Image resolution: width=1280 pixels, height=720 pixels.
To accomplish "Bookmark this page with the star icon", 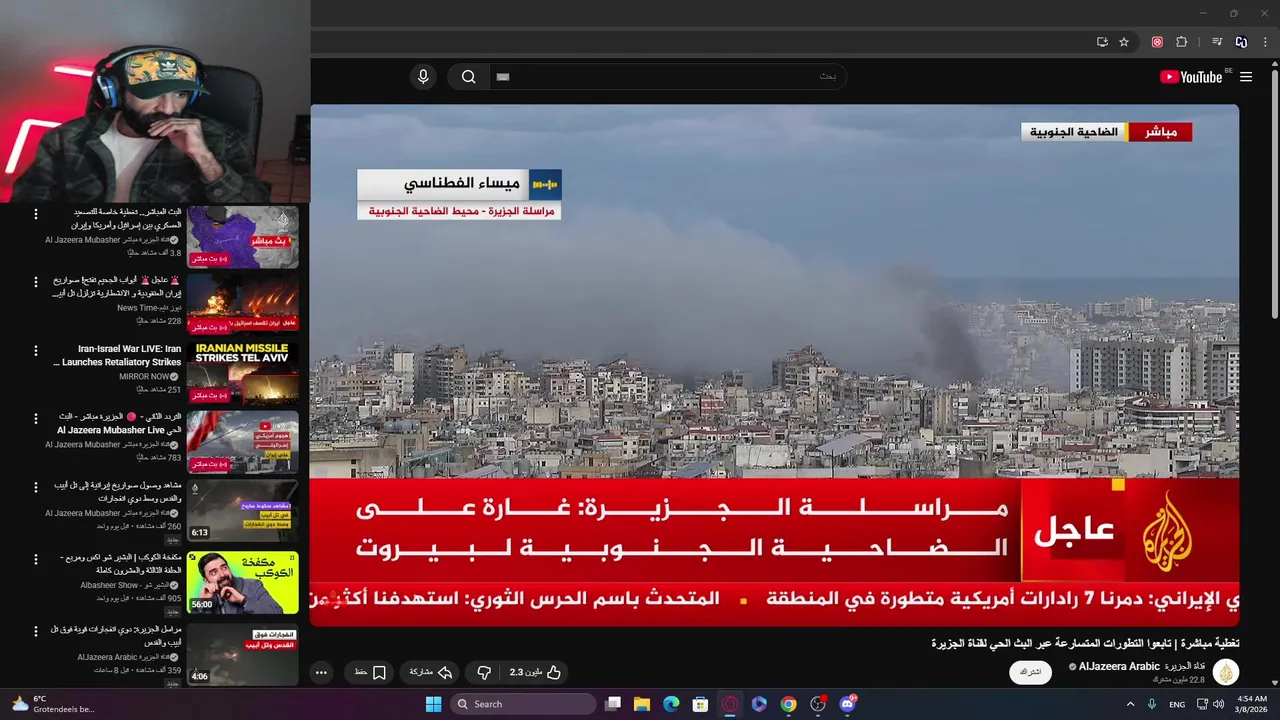I will tap(1124, 42).
